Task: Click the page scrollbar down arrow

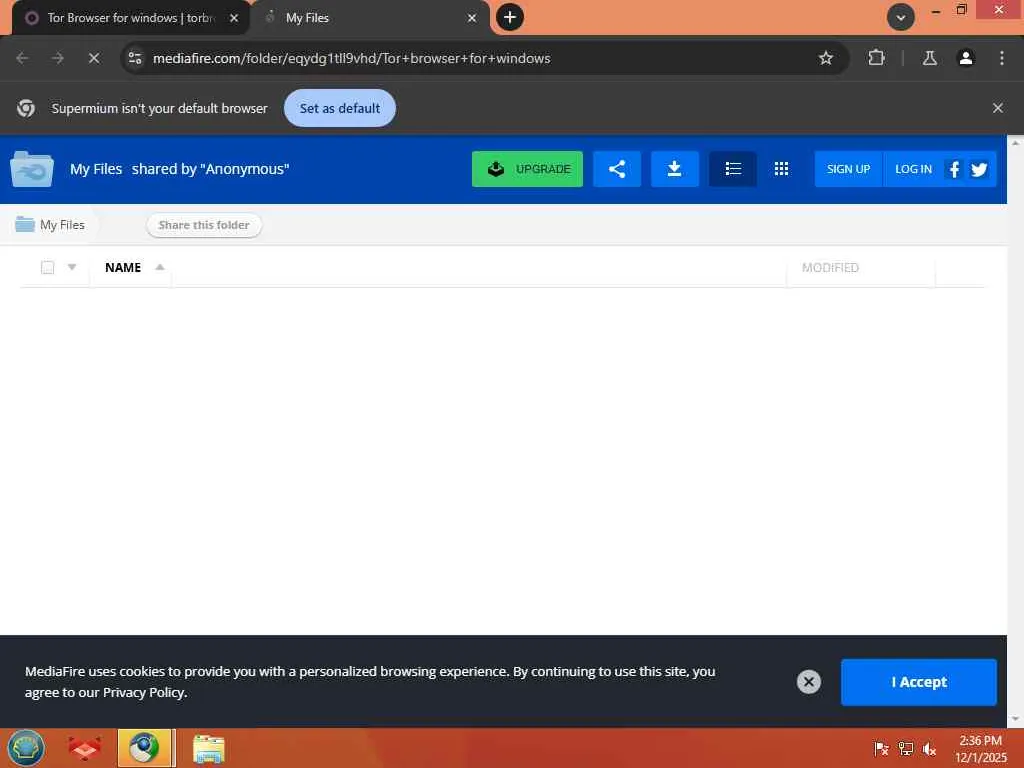Action: [1016, 719]
